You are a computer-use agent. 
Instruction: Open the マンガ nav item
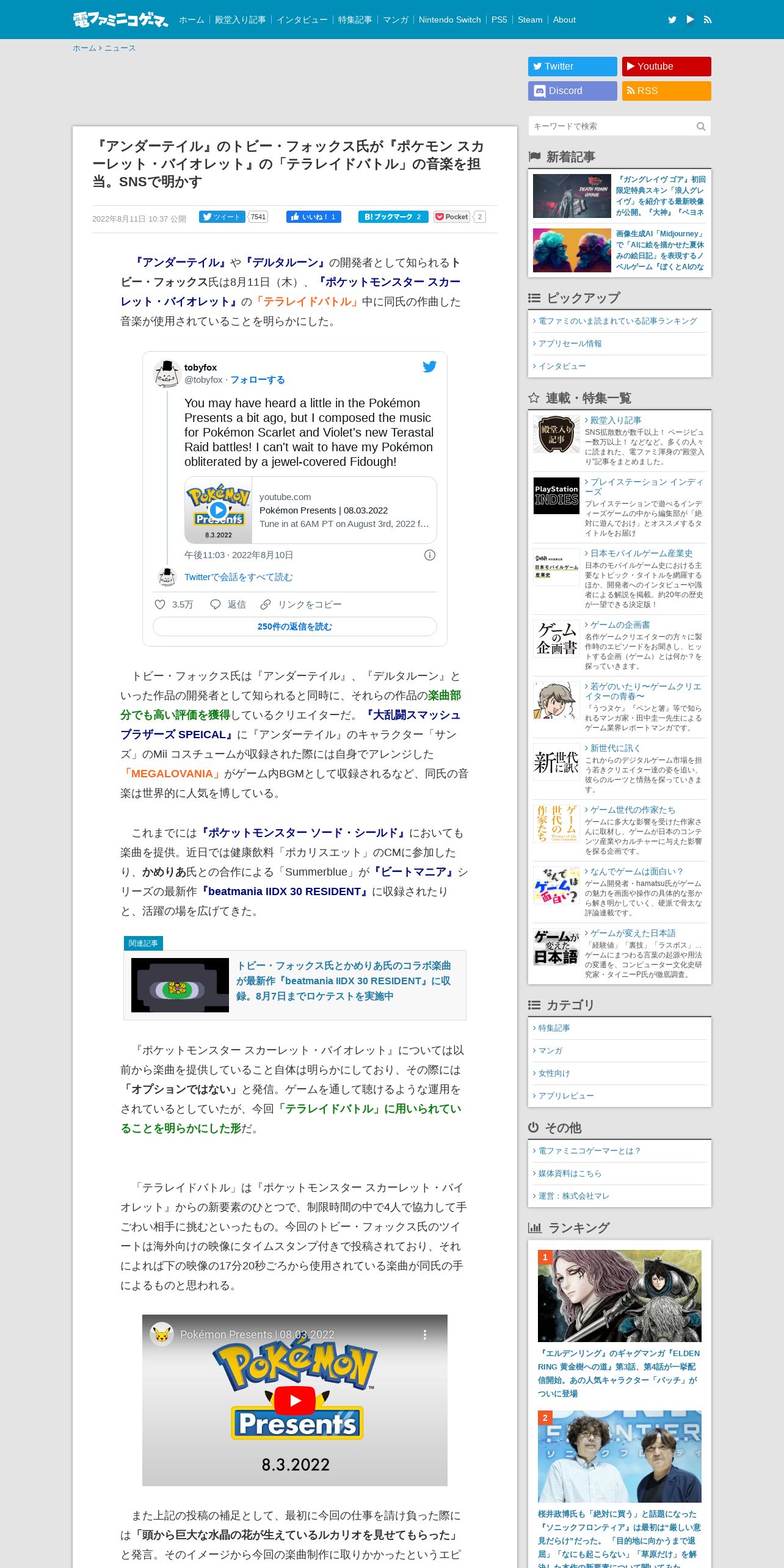coord(396,20)
